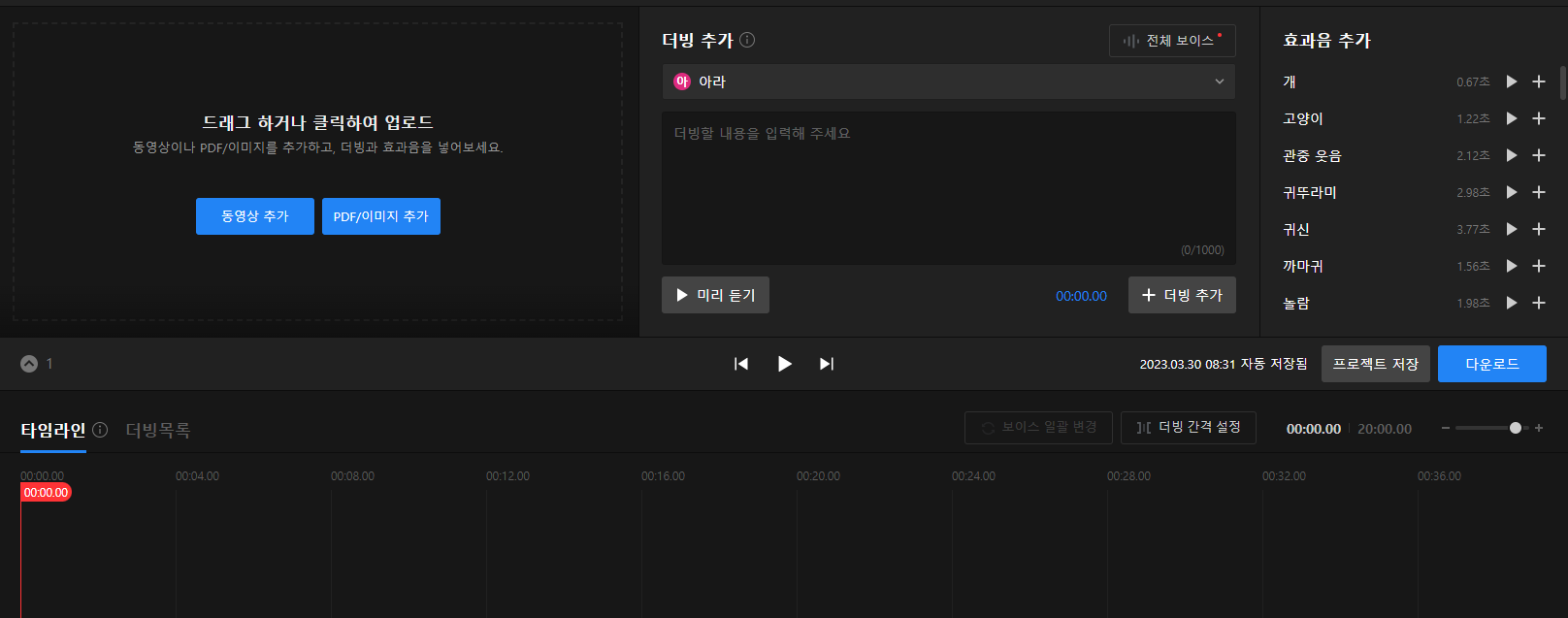Switch to the 더빙목록 tab
This screenshot has height=618, width=1568.
click(x=158, y=430)
